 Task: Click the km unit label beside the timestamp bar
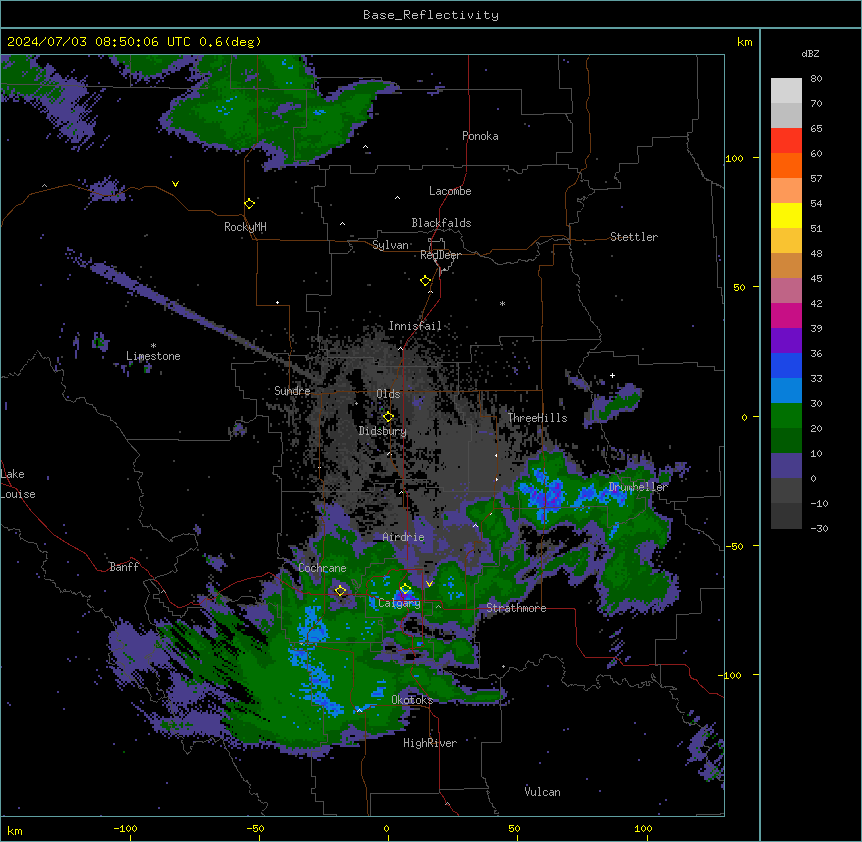[745, 42]
